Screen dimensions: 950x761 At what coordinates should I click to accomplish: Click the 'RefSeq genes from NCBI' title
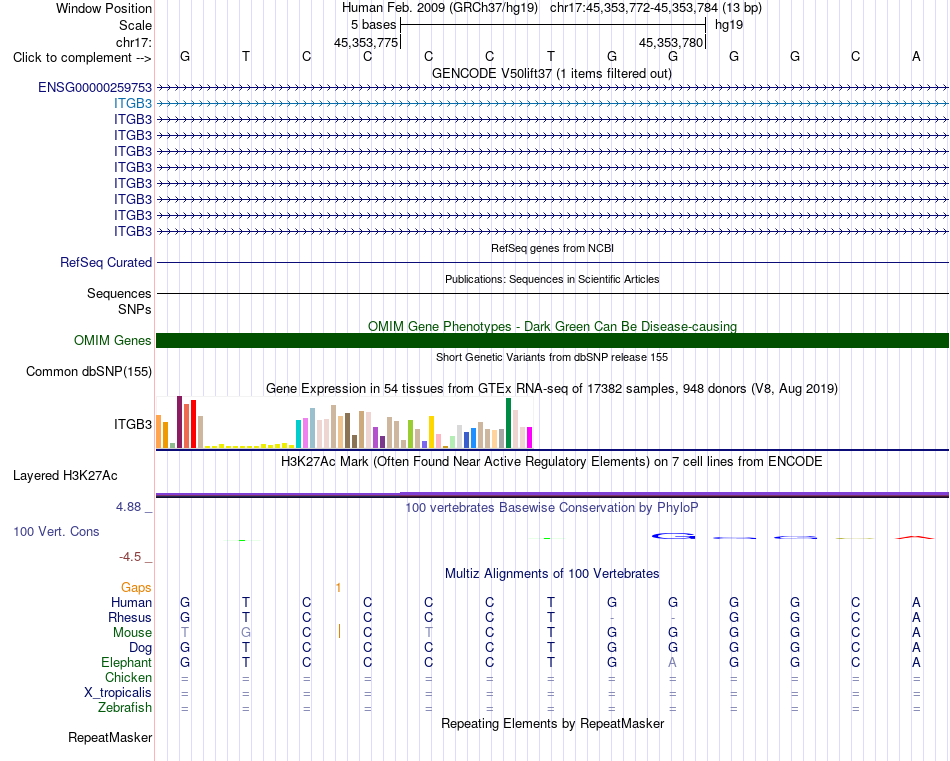click(552, 248)
